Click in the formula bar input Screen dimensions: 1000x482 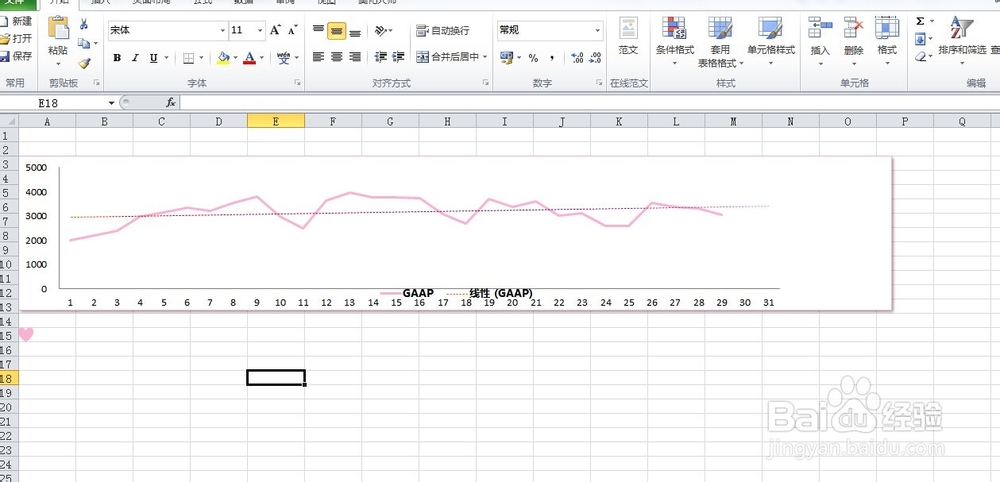(590, 103)
